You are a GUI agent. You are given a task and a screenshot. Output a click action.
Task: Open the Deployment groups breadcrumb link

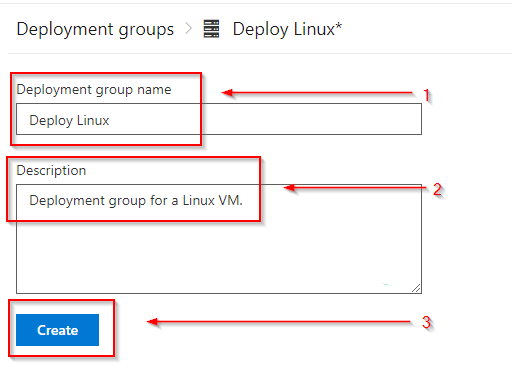(95, 30)
